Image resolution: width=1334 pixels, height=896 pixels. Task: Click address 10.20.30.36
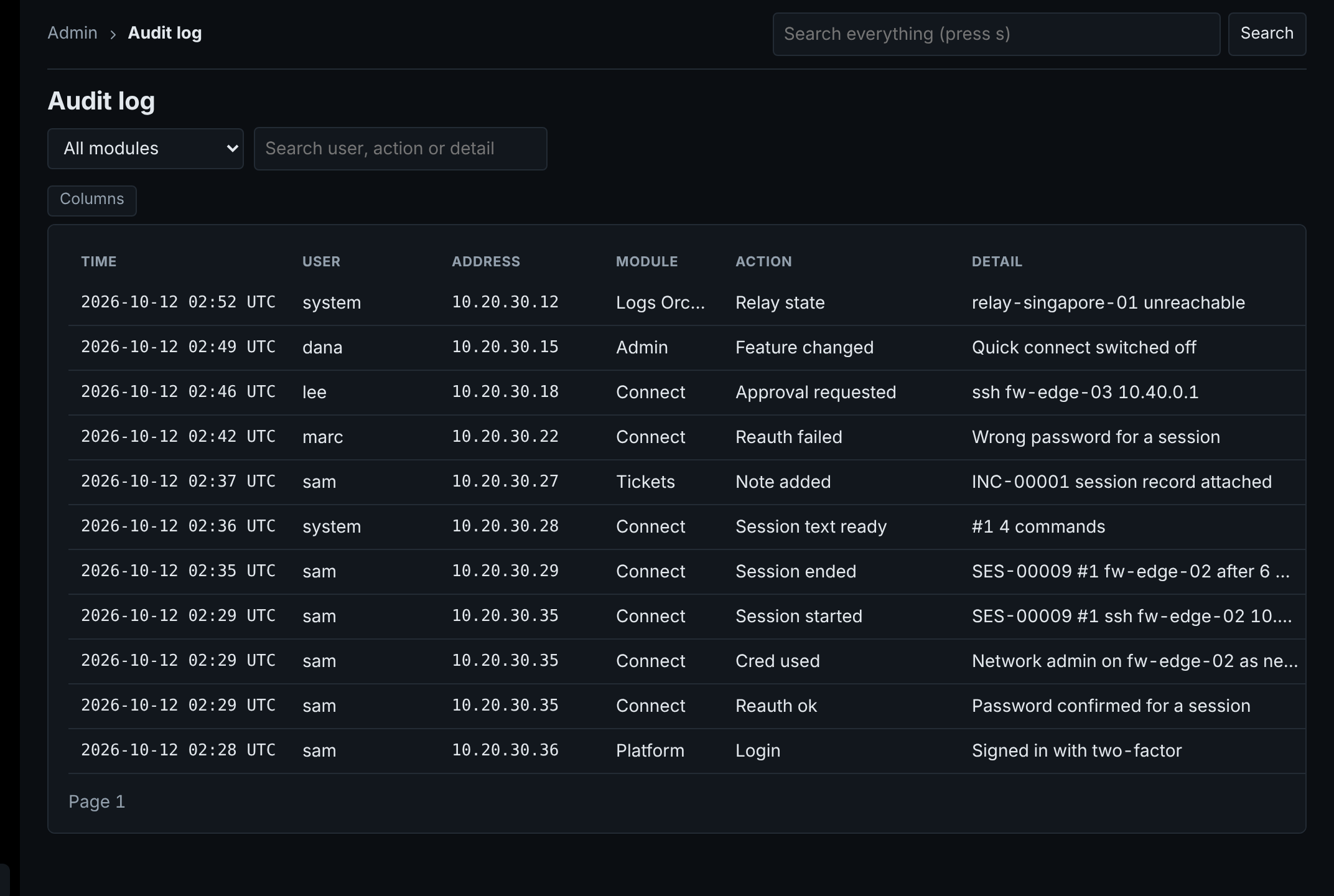click(505, 750)
